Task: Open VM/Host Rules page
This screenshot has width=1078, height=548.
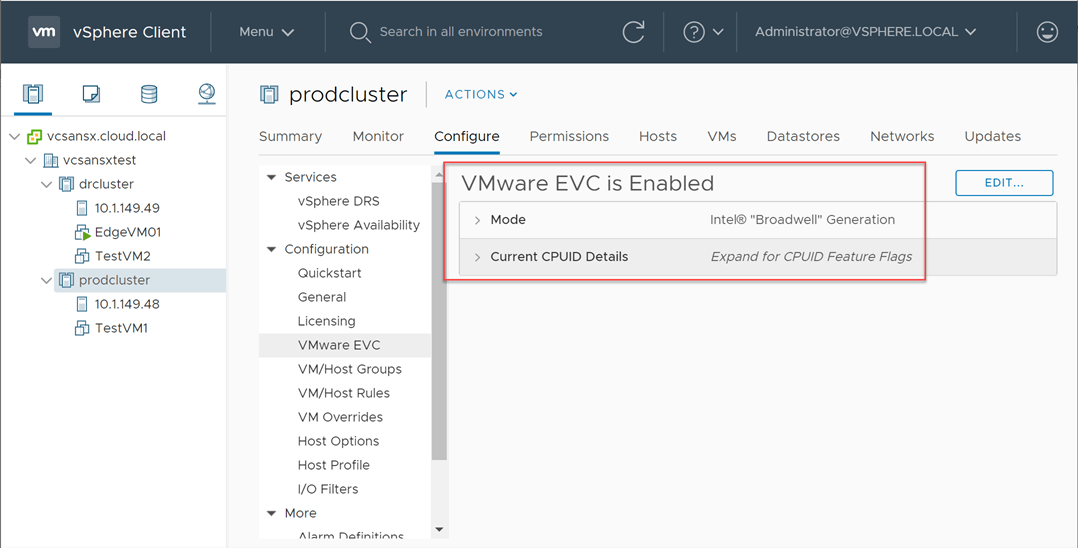Action: 345,393
